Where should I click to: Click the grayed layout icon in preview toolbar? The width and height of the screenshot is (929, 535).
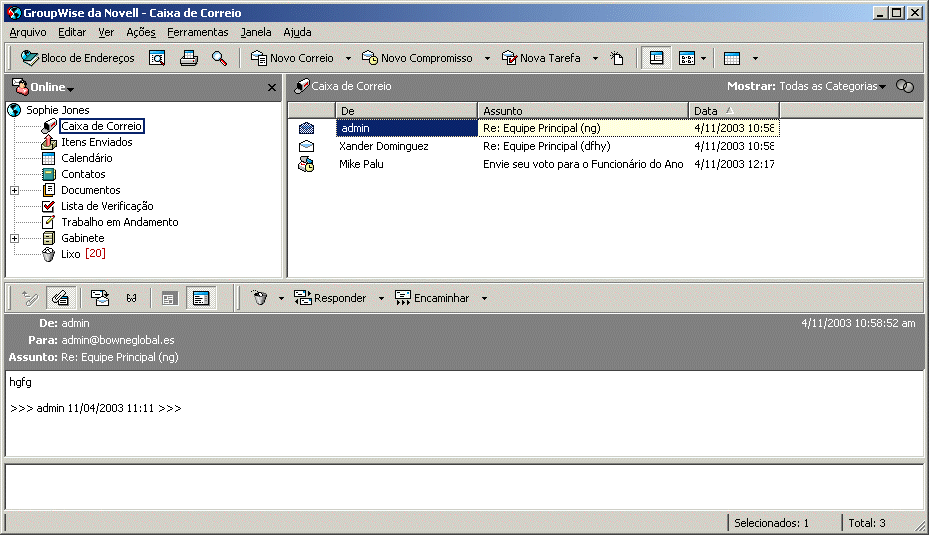[169, 298]
